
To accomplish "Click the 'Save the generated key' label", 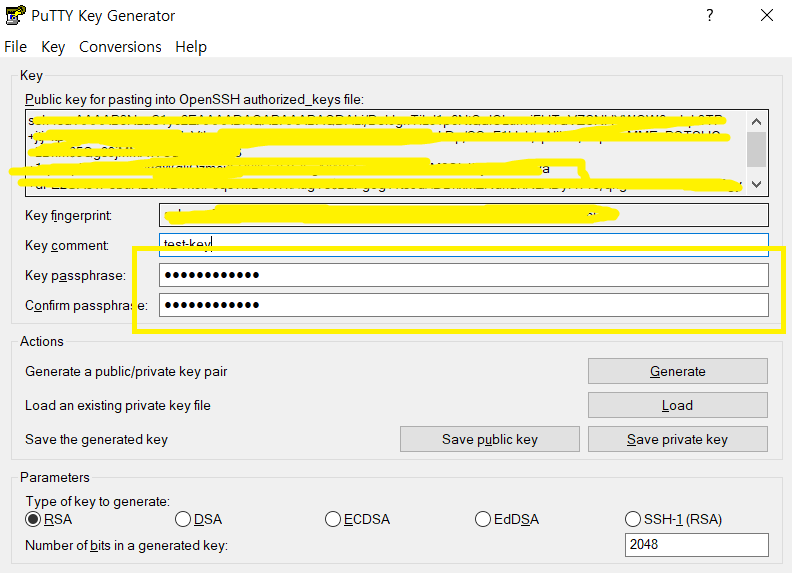I will [x=96, y=440].
